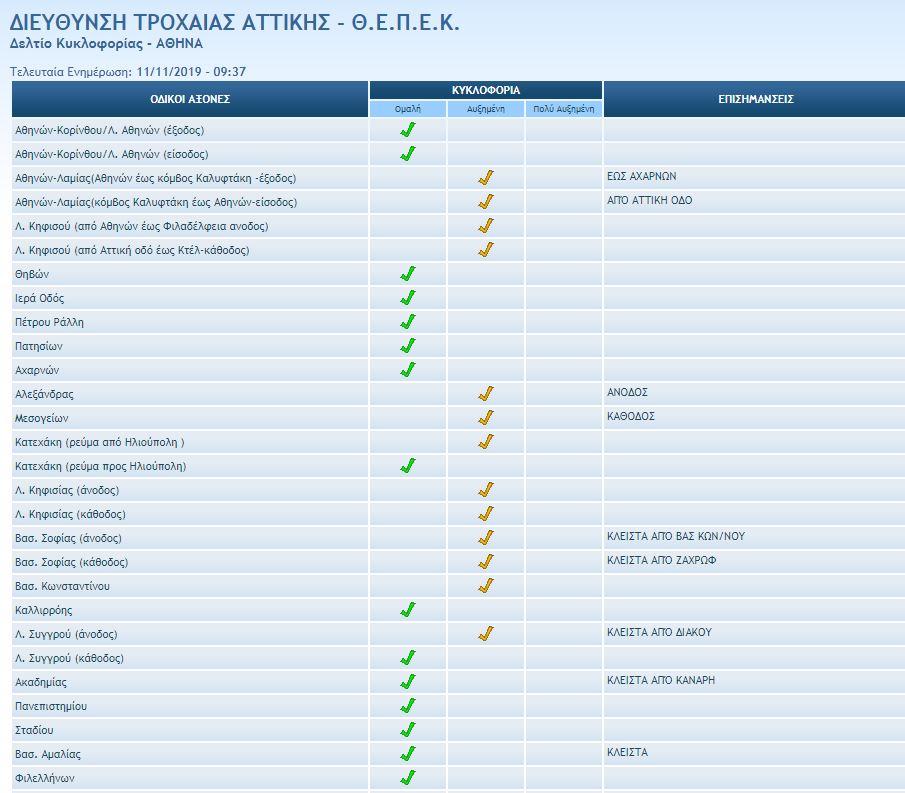Click the orange checkmark for Λ. Συγγρού (άνοδος)
This screenshot has width=905, height=793.
pos(486,634)
